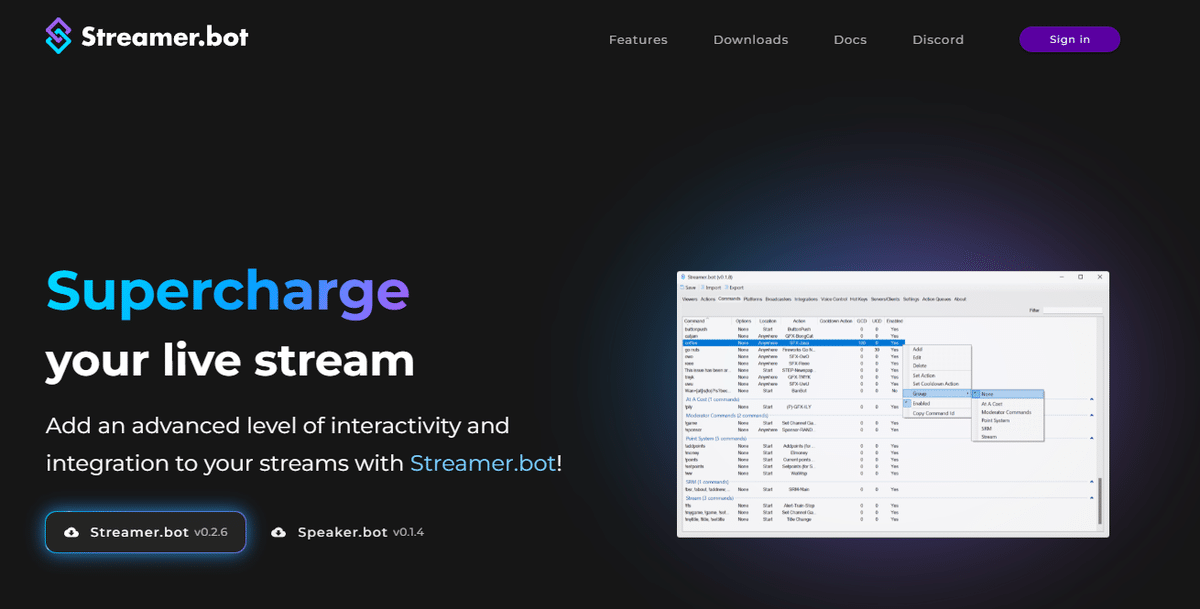Collapse the Point System group arrow
The width and height of the screenshot is (1200, 609).
pyautogui.click(x=1092, y=438)
